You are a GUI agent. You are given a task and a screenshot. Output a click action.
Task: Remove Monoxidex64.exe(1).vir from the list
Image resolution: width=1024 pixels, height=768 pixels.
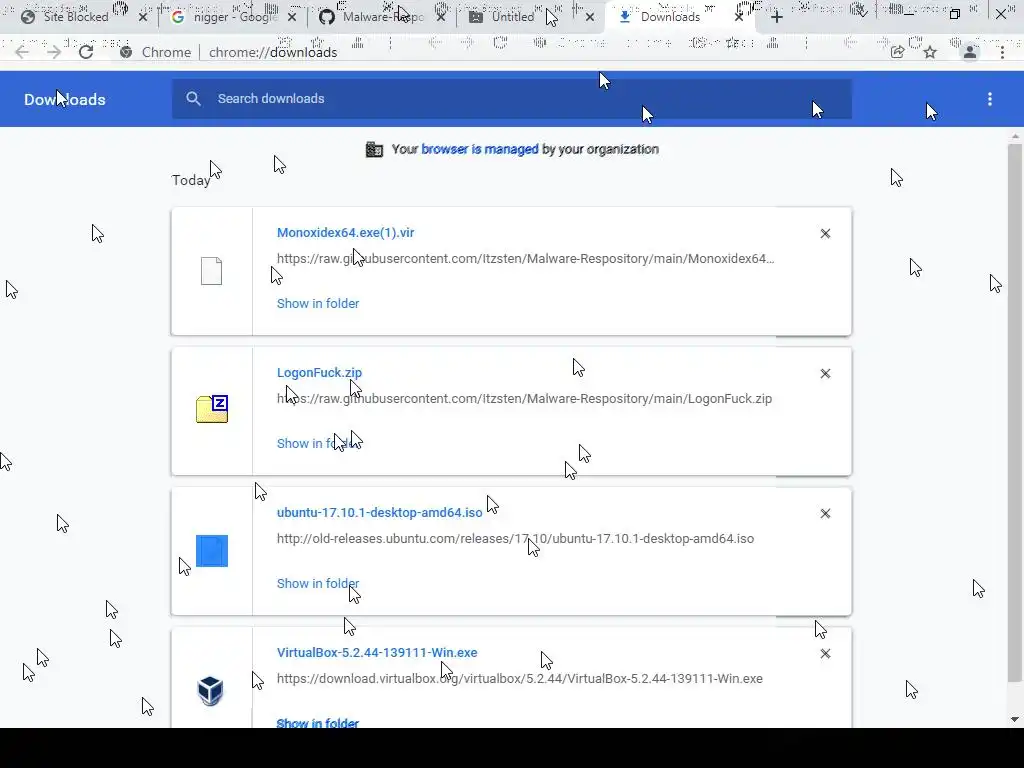[x=825, y=234]
